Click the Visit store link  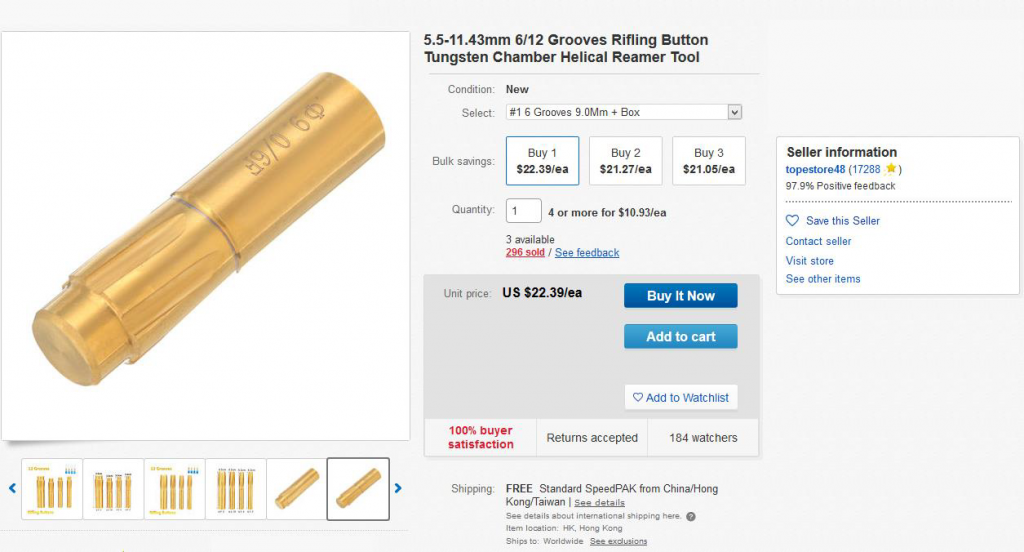[x=809, y=261]
